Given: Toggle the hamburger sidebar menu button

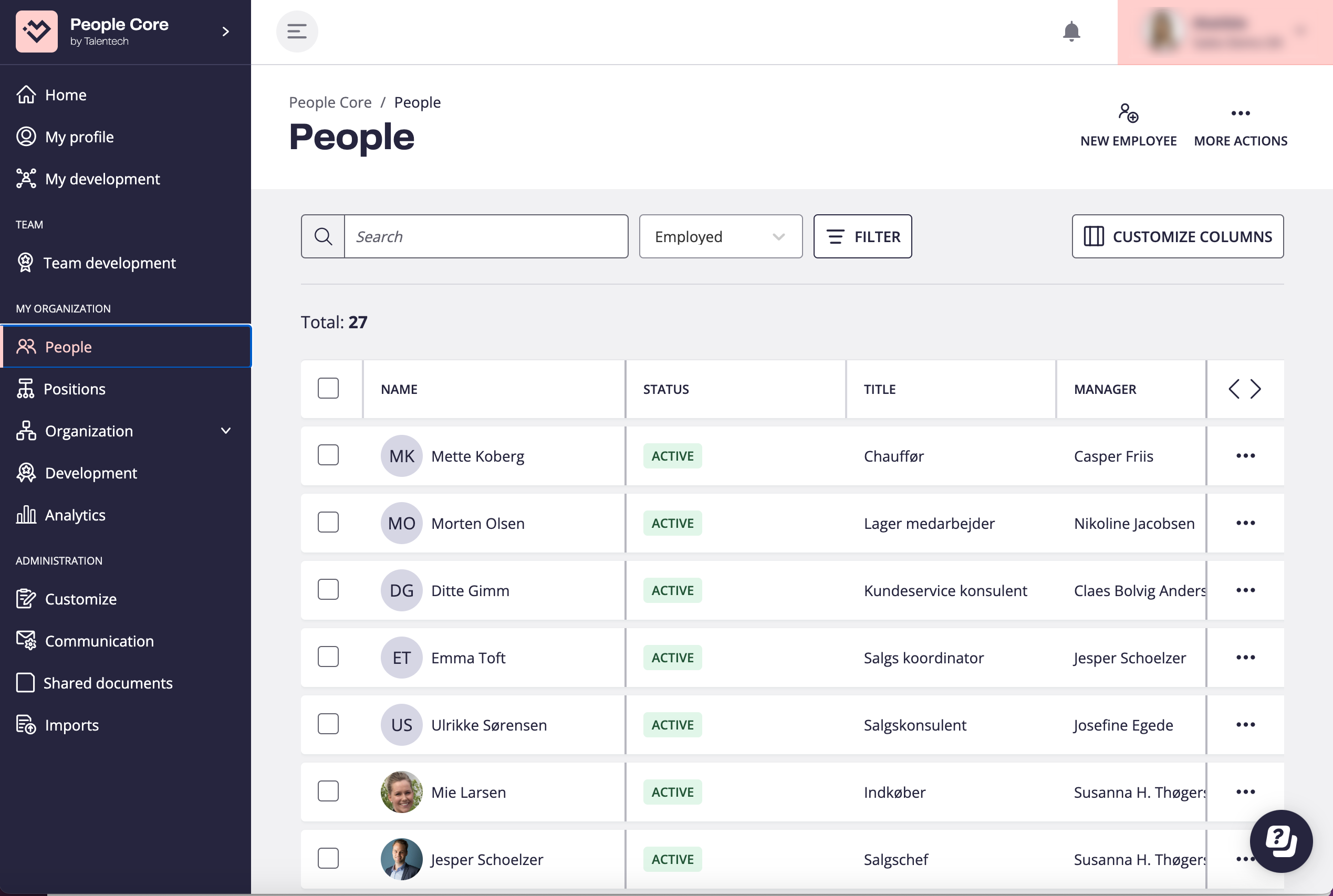Looking at the screenshot, I should 297,32.
